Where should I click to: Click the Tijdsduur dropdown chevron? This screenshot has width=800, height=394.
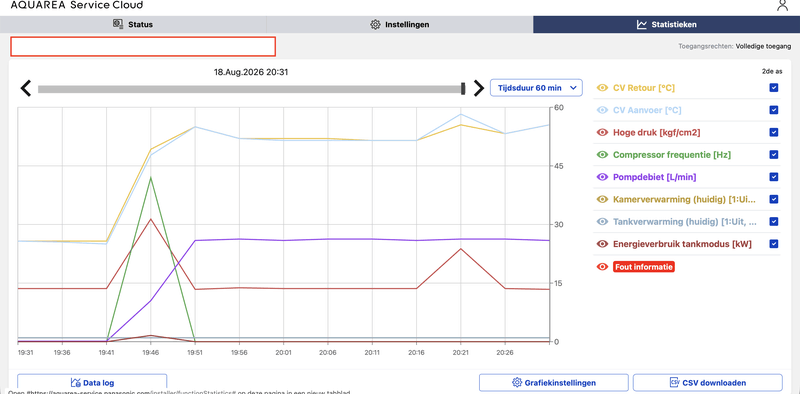573,88
